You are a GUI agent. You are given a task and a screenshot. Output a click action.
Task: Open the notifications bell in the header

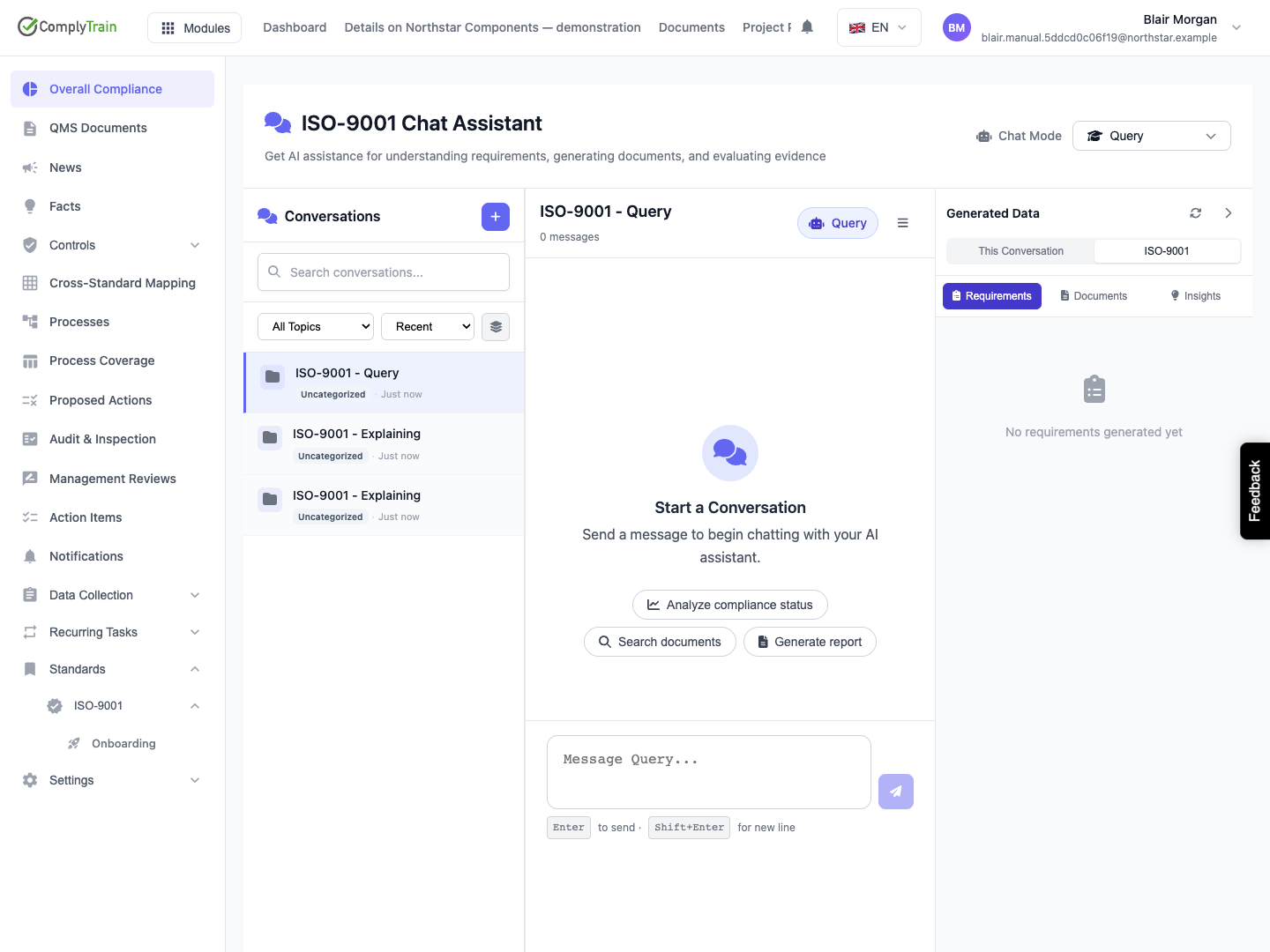[807, 27]
